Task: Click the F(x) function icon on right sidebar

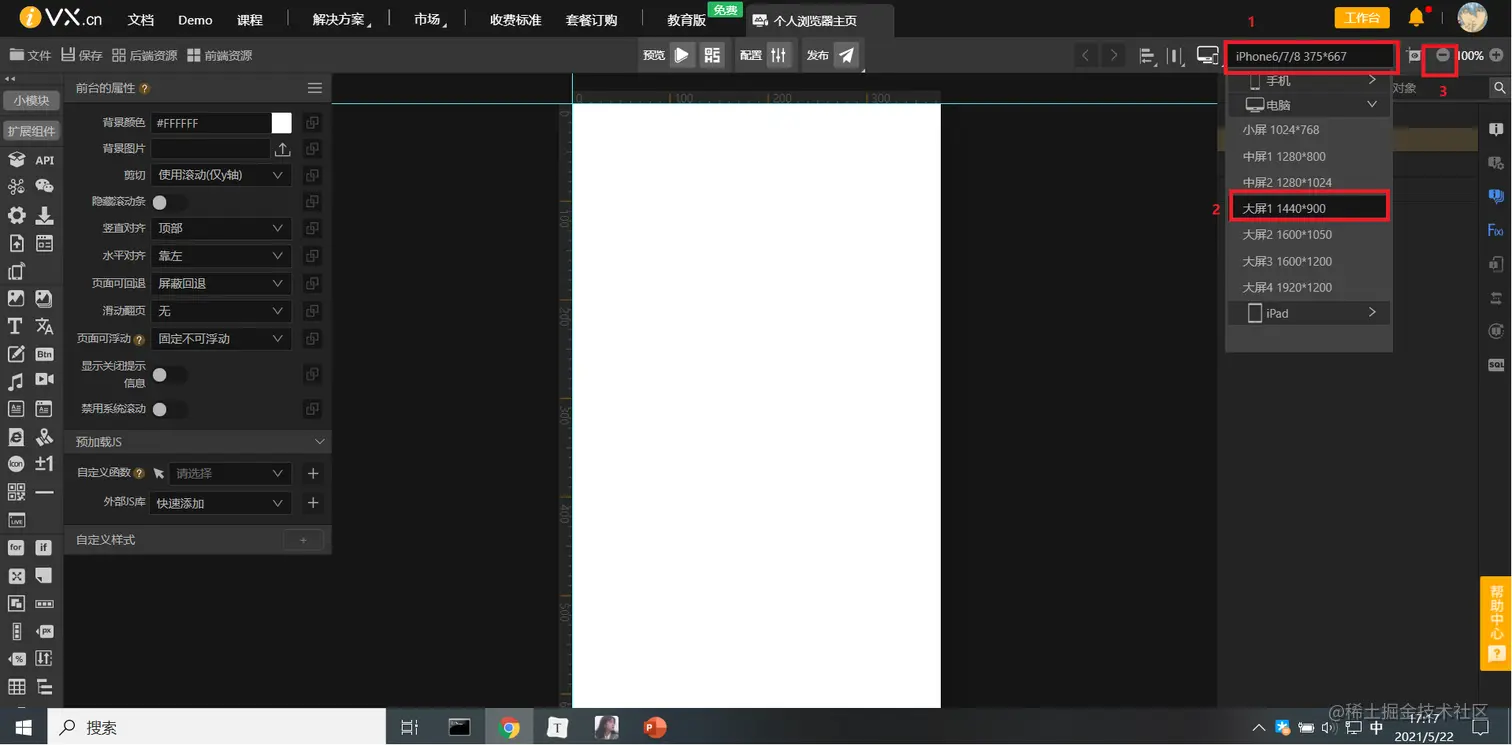Action: (x=1496, y=229)
